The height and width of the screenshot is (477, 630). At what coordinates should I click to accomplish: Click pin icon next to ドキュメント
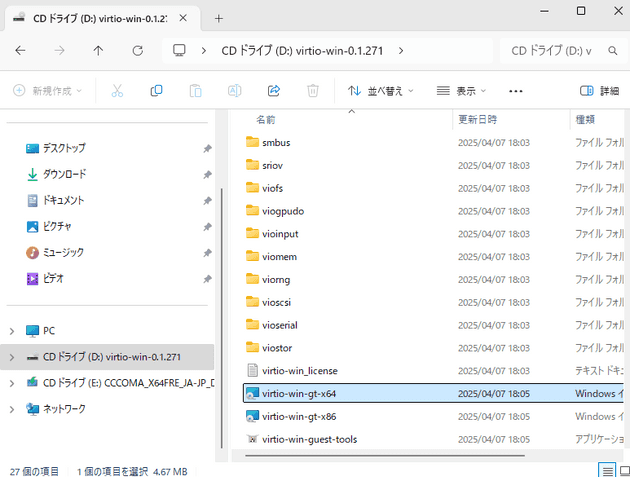click(207, 201)
